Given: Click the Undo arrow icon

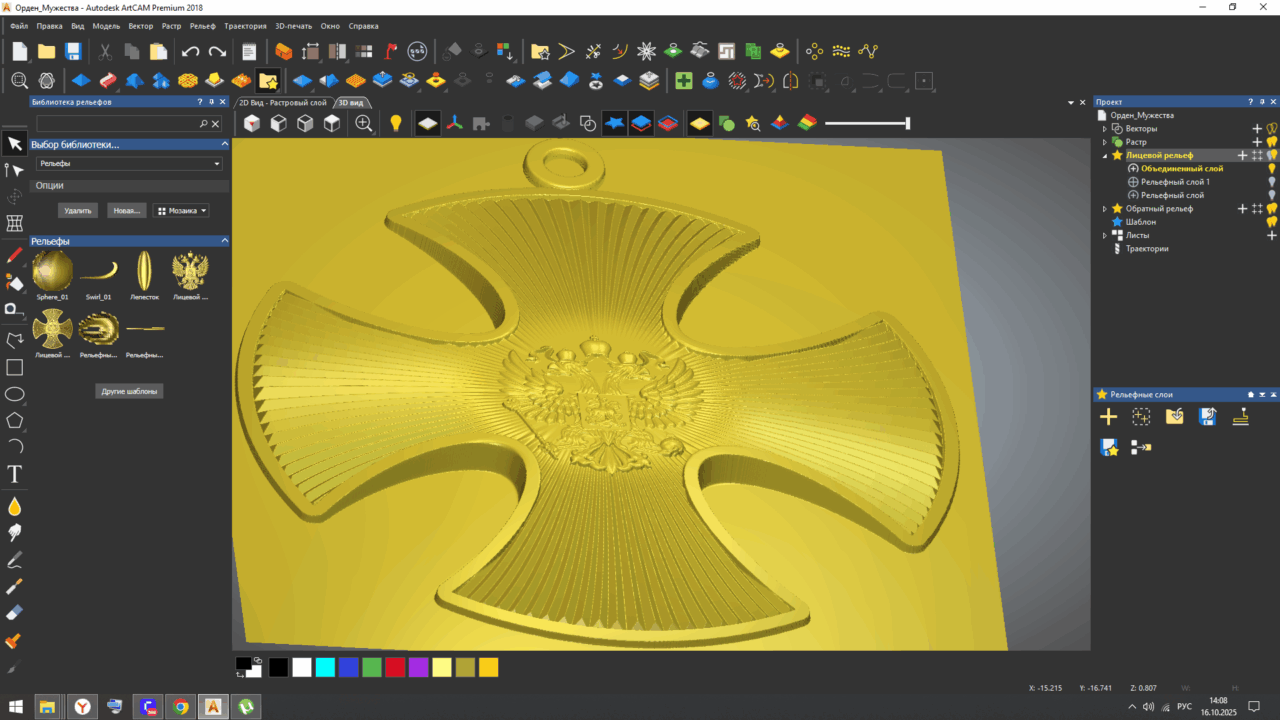Looking at the screenshot, I should pyautogui.click(x=190, y=51).
